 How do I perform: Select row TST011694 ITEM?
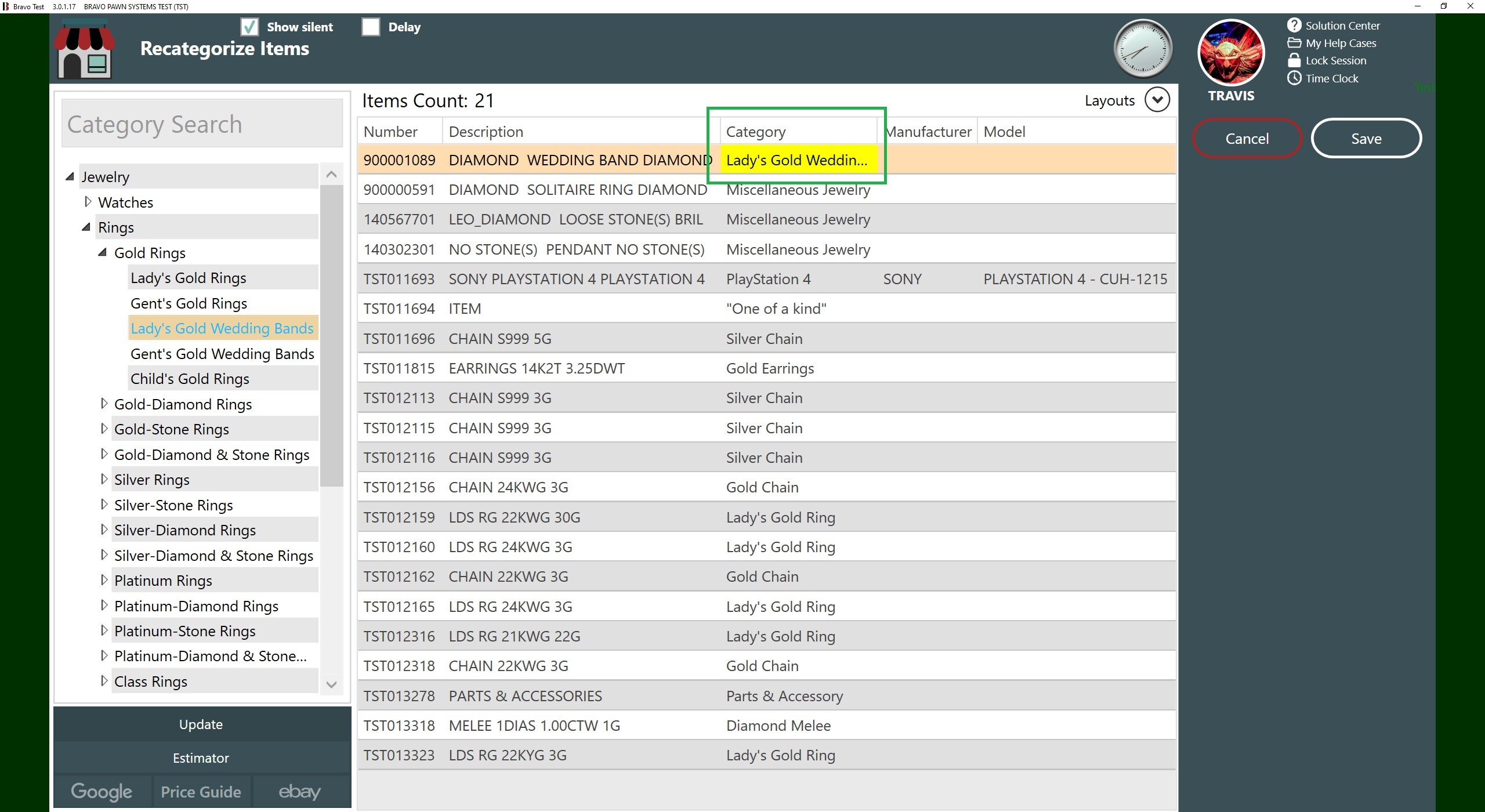click(x=767, y=309)
